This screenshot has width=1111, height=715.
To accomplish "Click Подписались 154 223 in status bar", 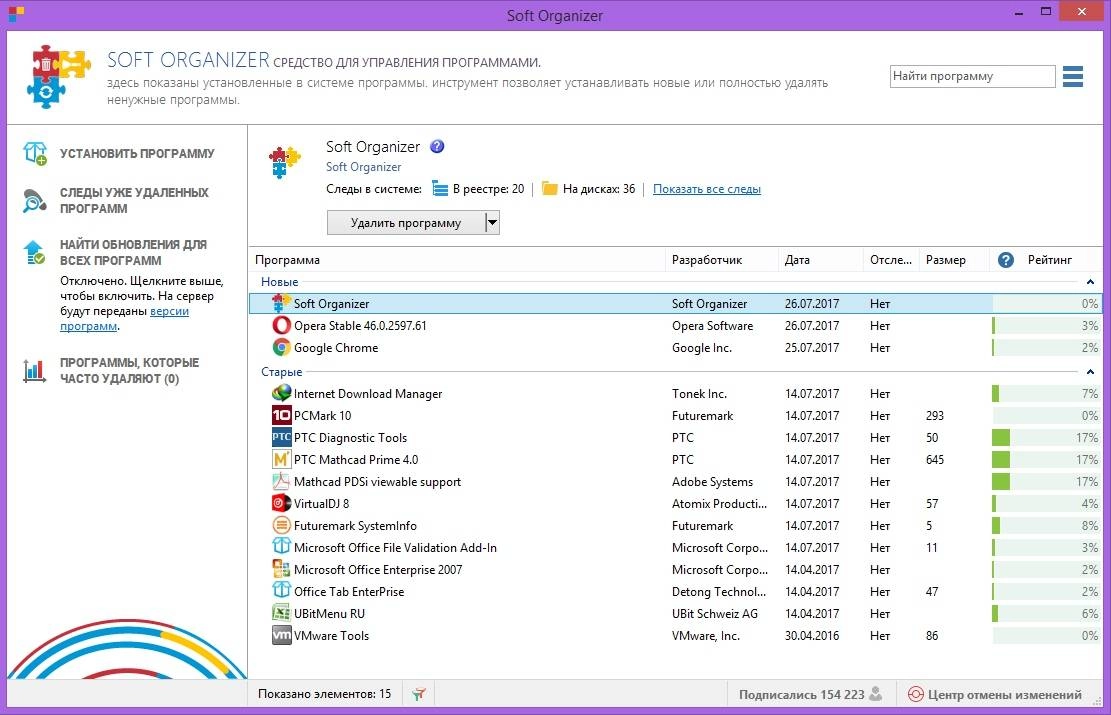I will [x=801, y=694].
